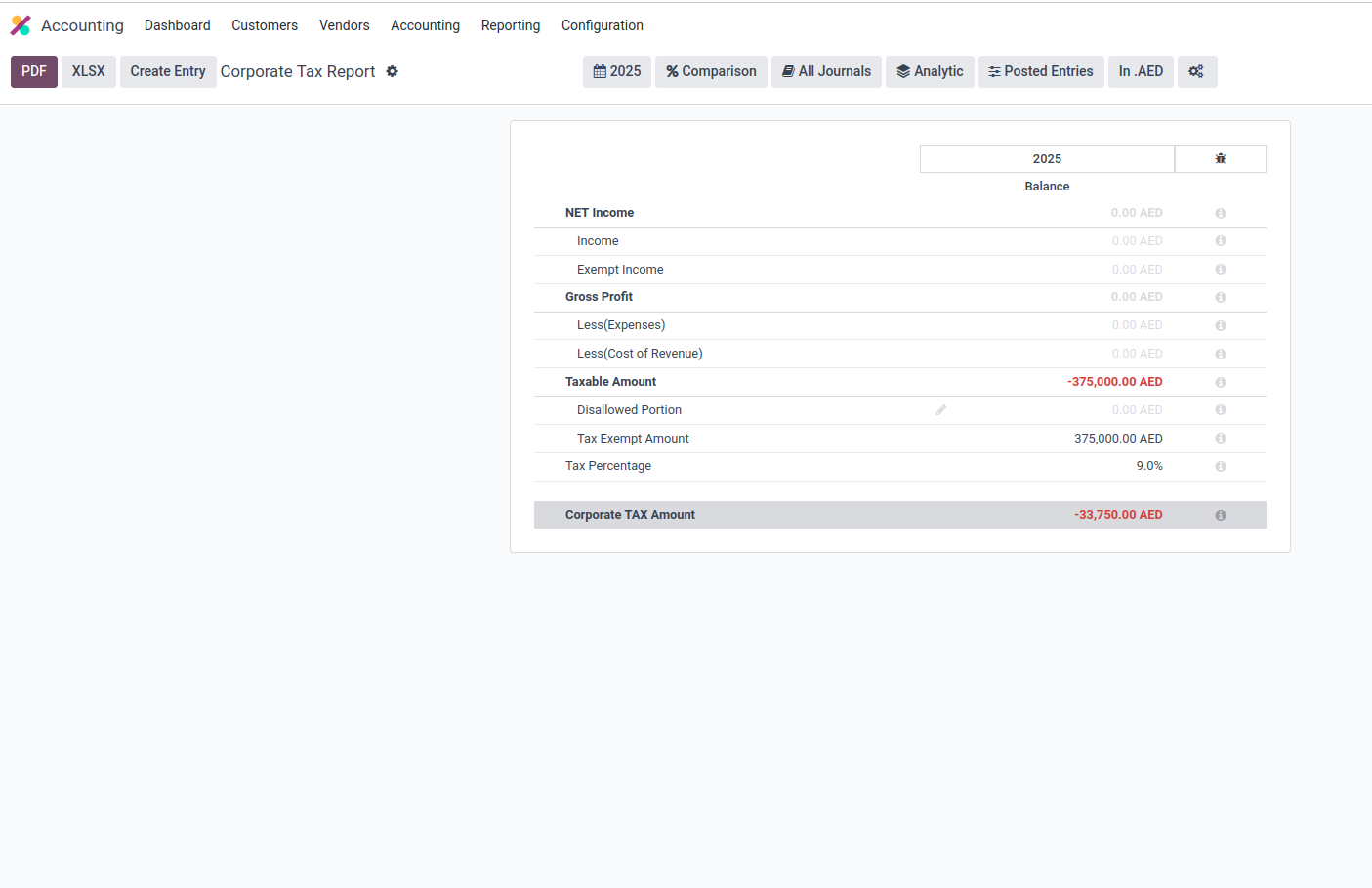The width and height of the screenshot is (1372, 888).
Task: Click info icon on Corporate TAX Amount row
Action: (1220, 515)
